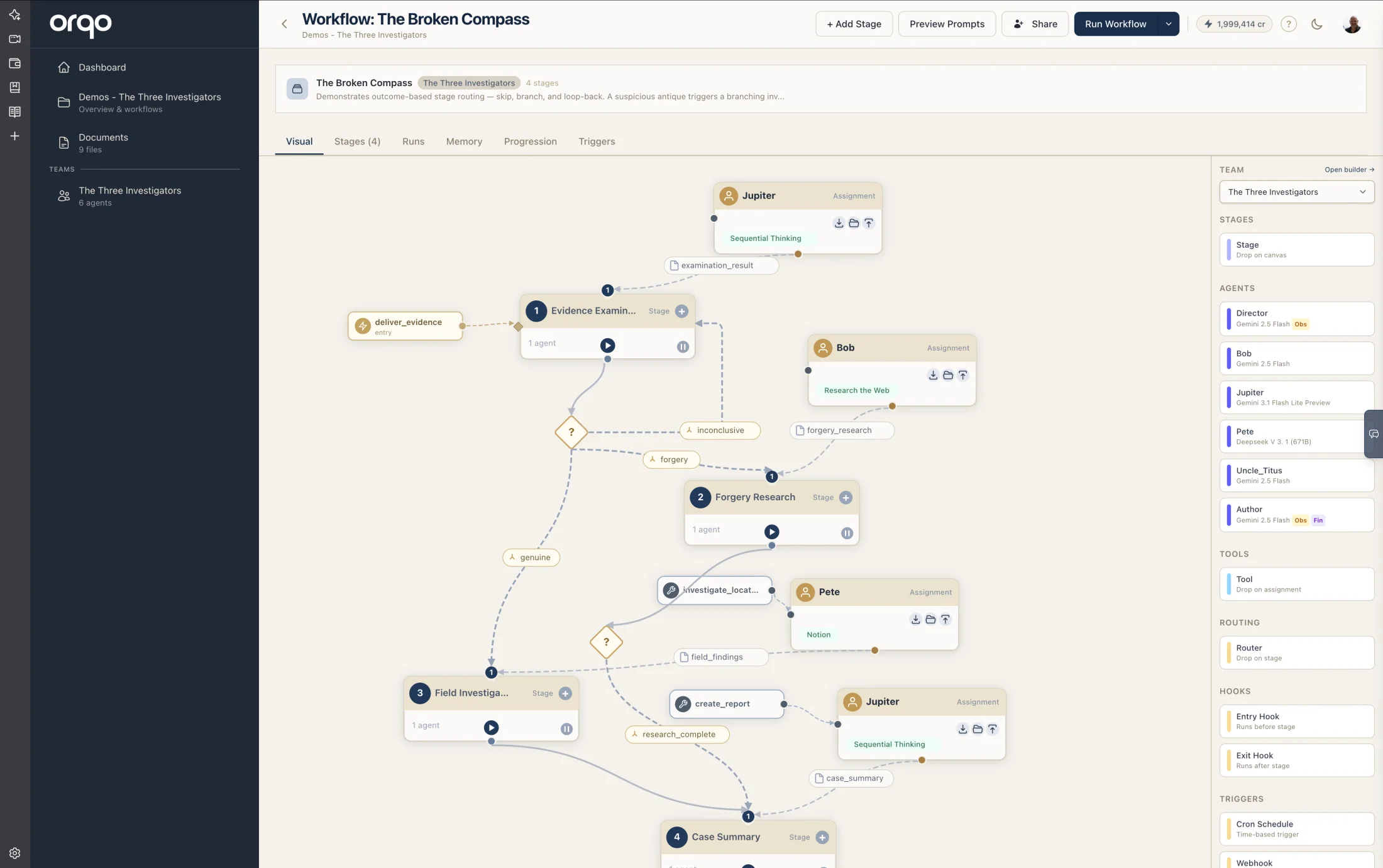This screenshot has height=868, width=1383.
Task: Open the chat panel edge handle
Action: [x=1374, y=434]
